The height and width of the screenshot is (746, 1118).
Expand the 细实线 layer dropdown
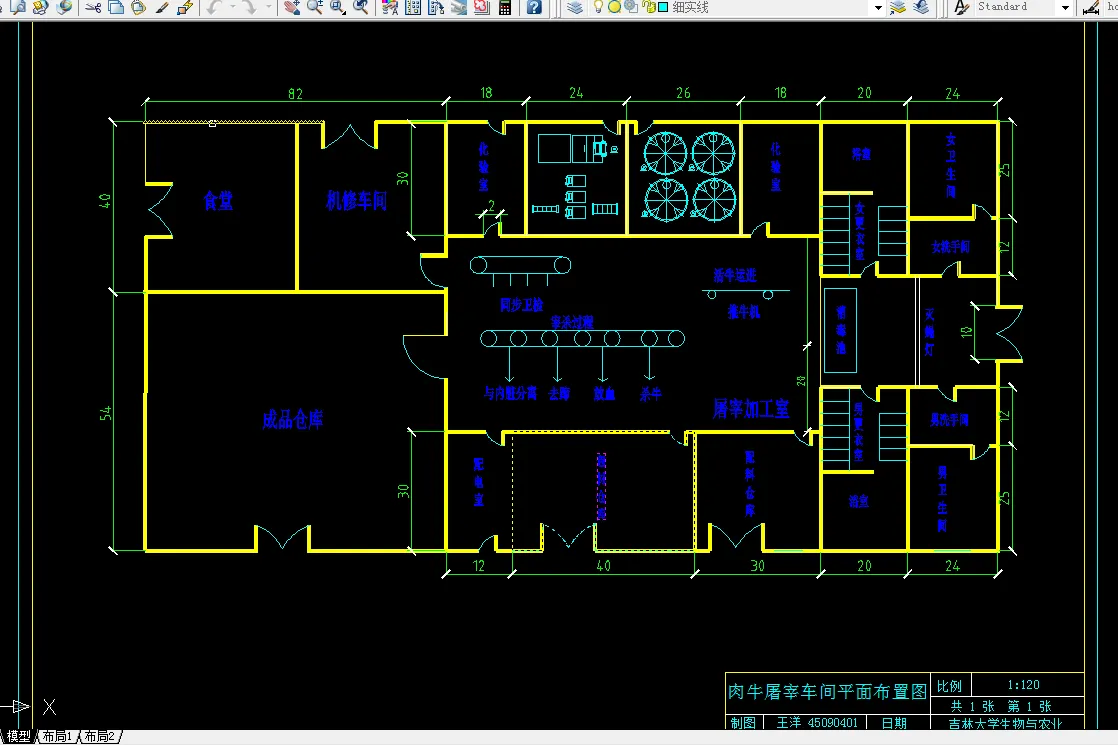878,8
